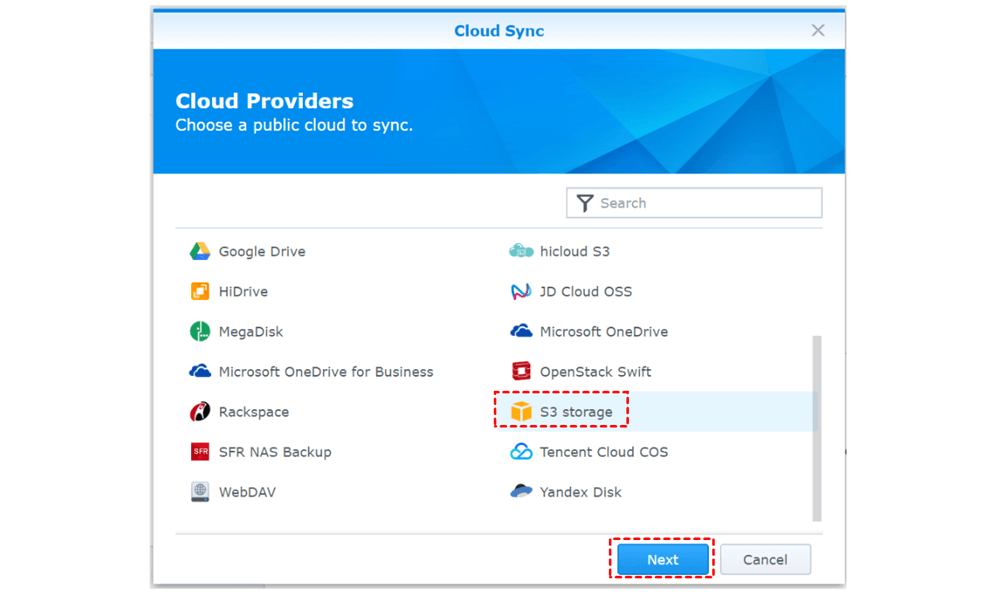Choose the Tencent Cloud COS icon
The image size is (1000, 600).
tap(521, 452)
